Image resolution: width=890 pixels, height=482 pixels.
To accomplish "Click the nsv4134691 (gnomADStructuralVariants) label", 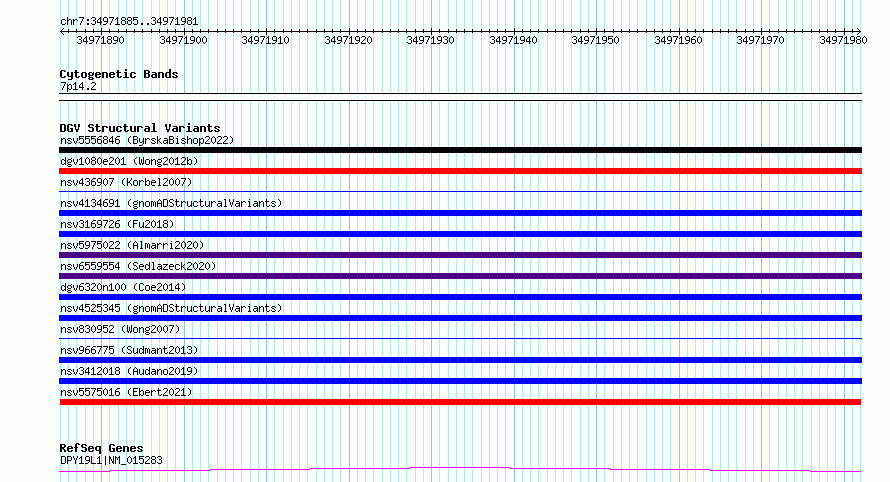I will [x=171, y=203].
